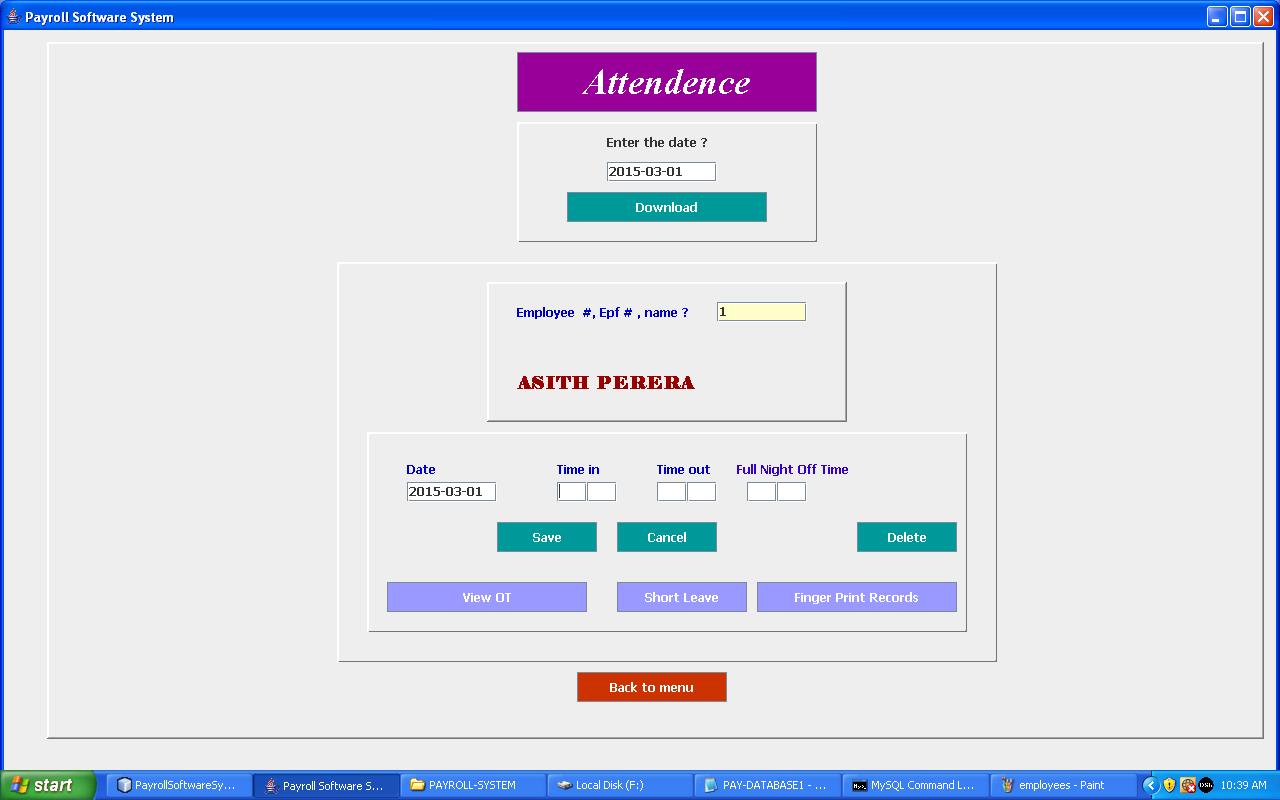Viewport: 1280px width, 800px height.
Task: Click the Download button
Action: click(666, 207)
